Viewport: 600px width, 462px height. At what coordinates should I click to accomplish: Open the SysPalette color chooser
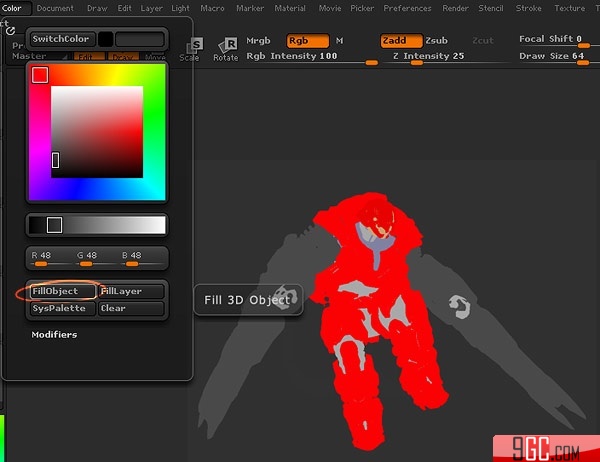(x=62, y=308)
